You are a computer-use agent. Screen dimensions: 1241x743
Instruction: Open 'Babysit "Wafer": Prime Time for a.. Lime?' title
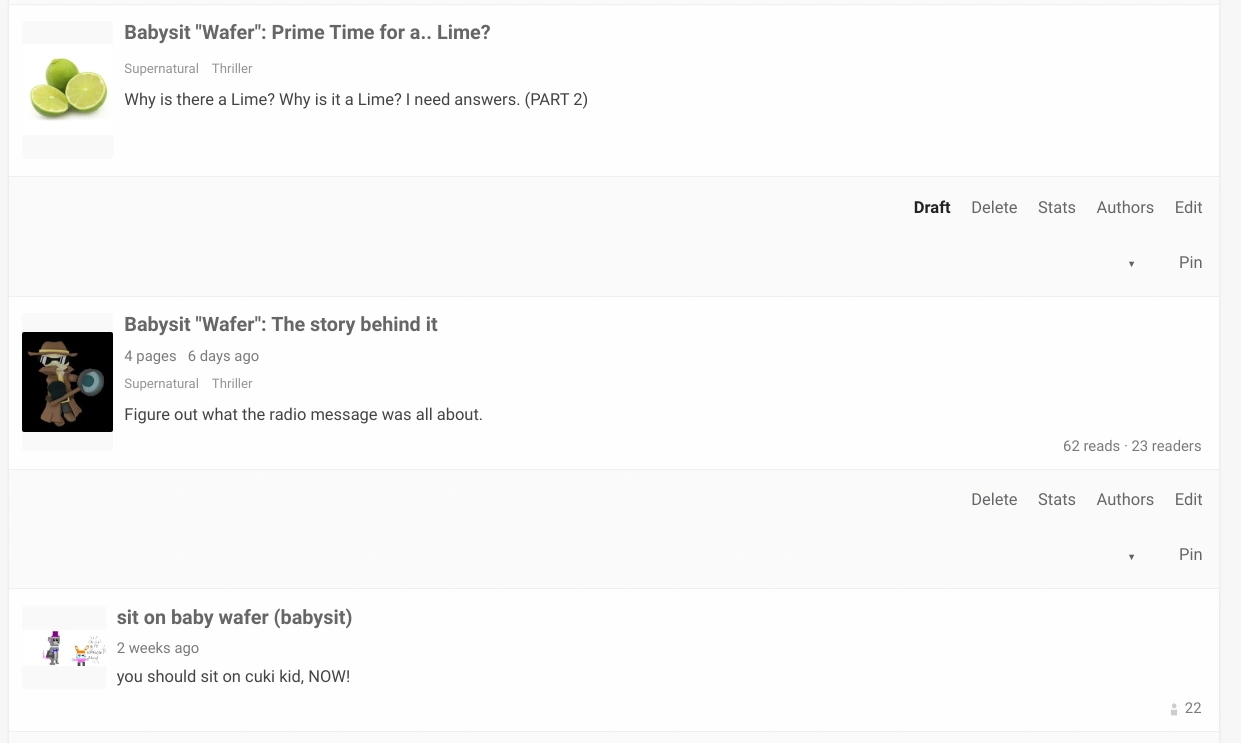pos(307,33)
